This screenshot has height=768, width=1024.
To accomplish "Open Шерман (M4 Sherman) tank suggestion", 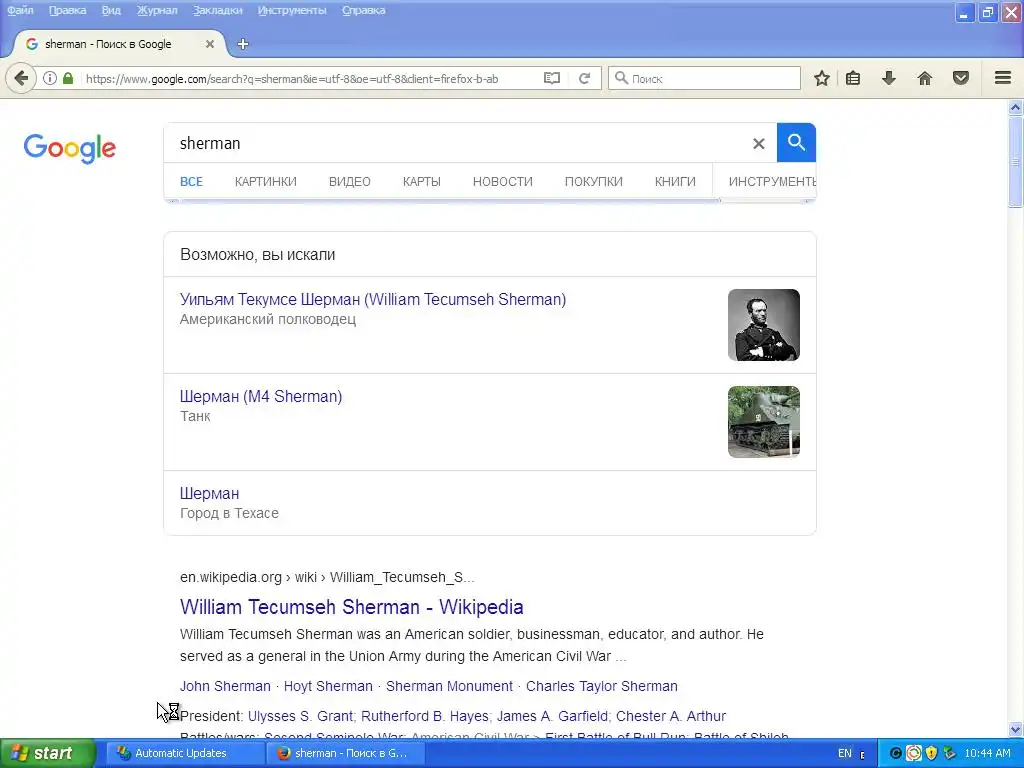I will [261, 396].
